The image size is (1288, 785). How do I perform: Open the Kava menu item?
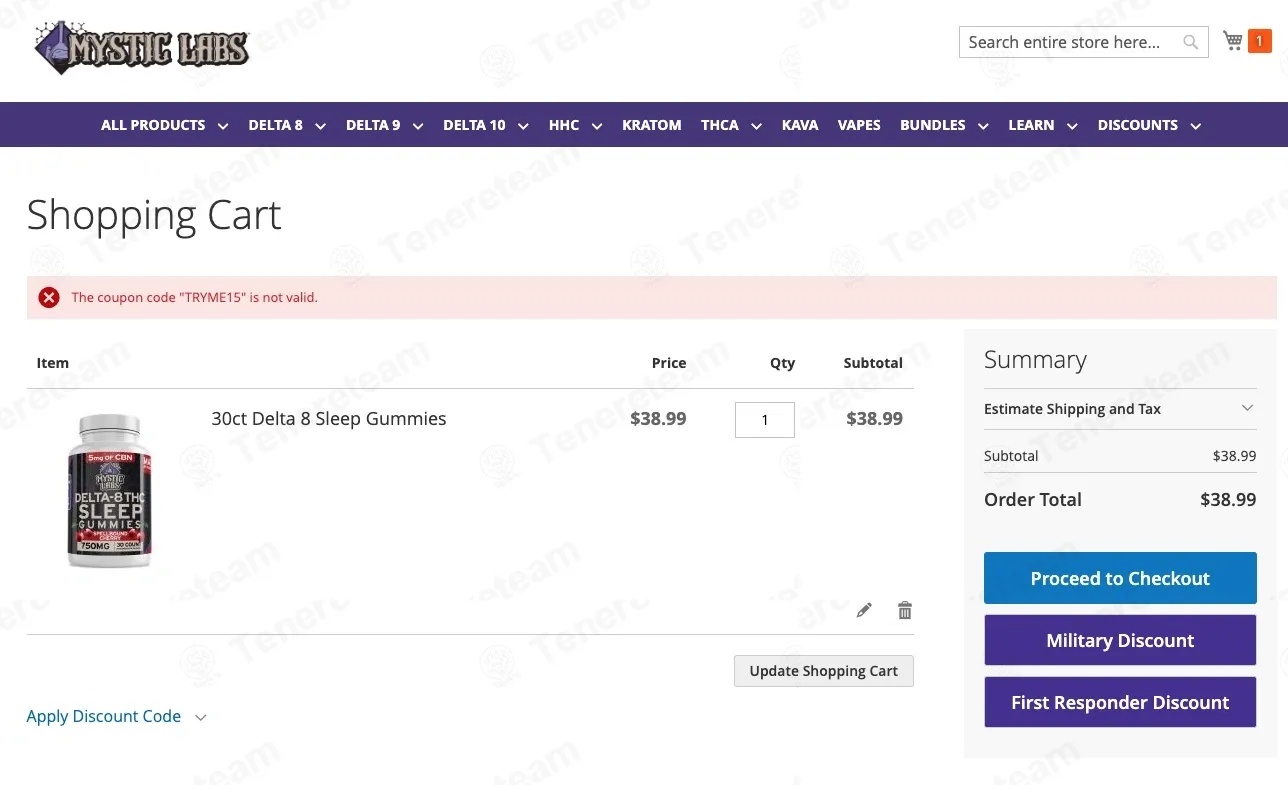coord(799,125)
